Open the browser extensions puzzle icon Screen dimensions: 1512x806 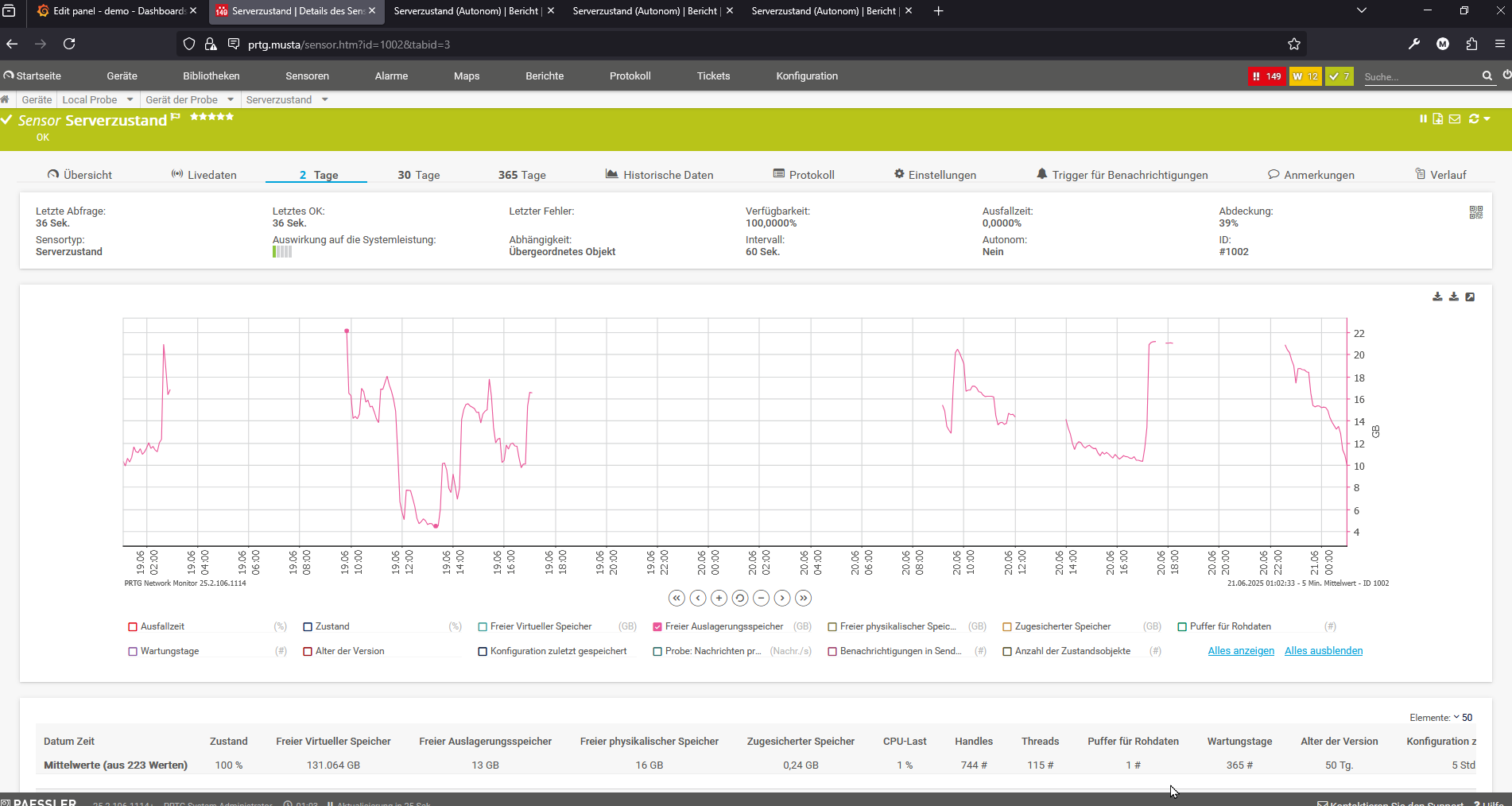pyautogui.click(x=1471, y=44)
